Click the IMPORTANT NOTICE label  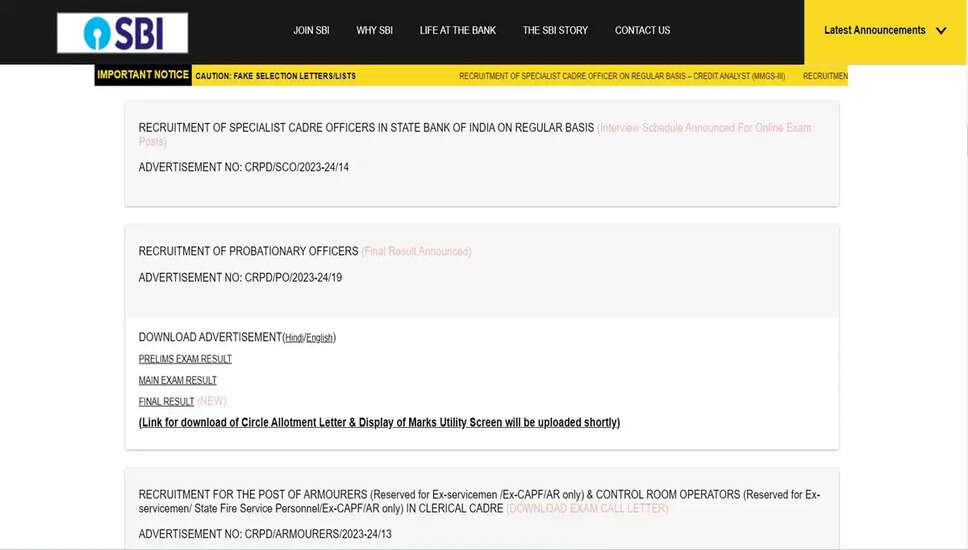[x=143, y=75]
